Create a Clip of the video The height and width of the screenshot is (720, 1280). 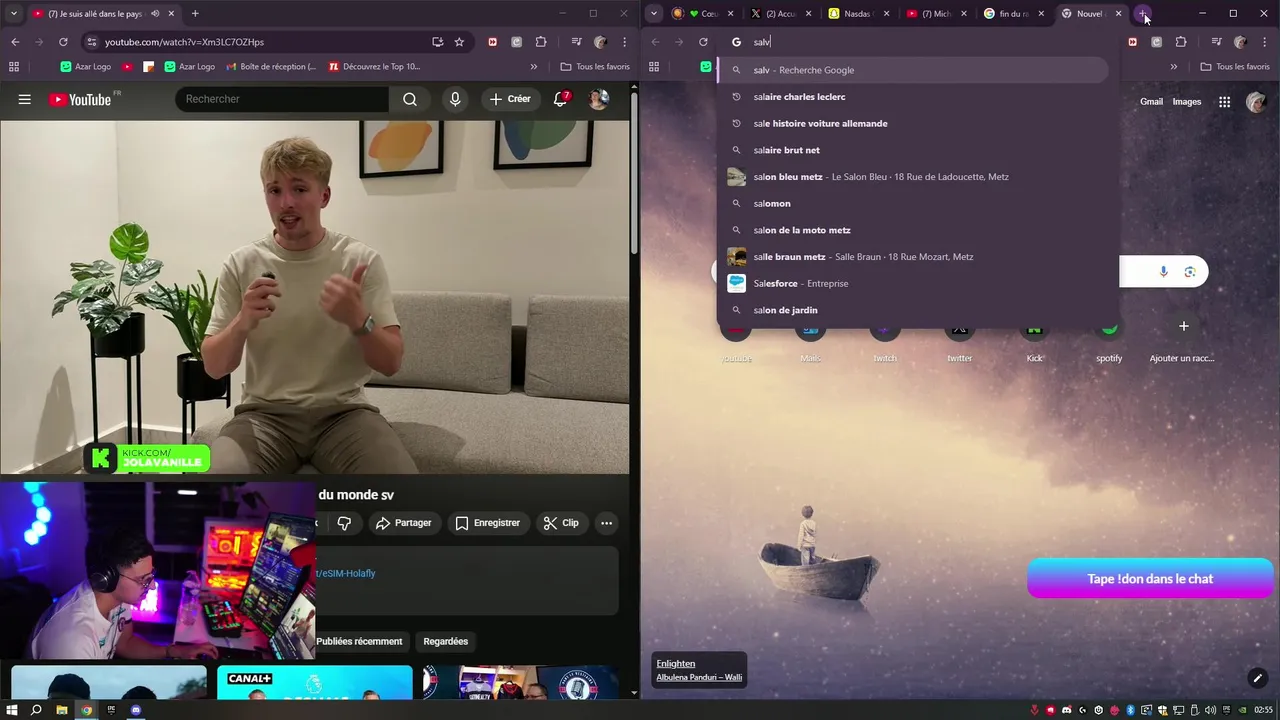561,523
